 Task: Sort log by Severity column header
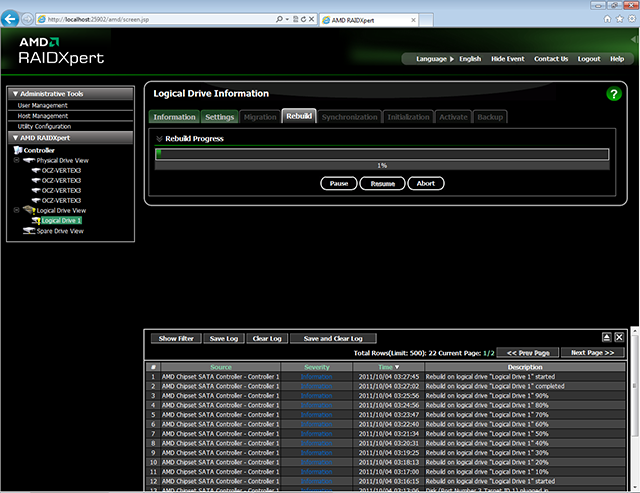(317, 367)
